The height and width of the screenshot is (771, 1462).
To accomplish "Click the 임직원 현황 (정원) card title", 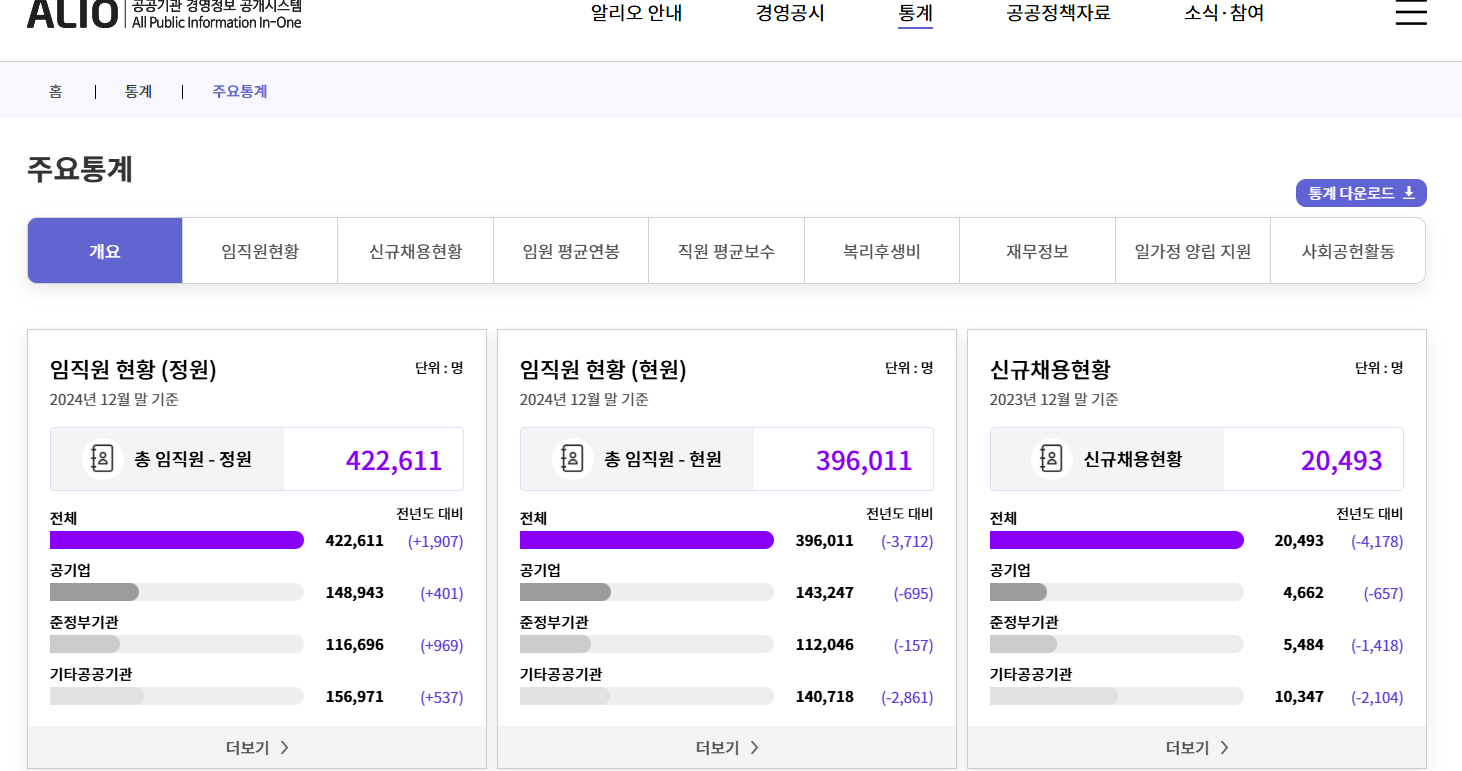I will click(133, 369).
